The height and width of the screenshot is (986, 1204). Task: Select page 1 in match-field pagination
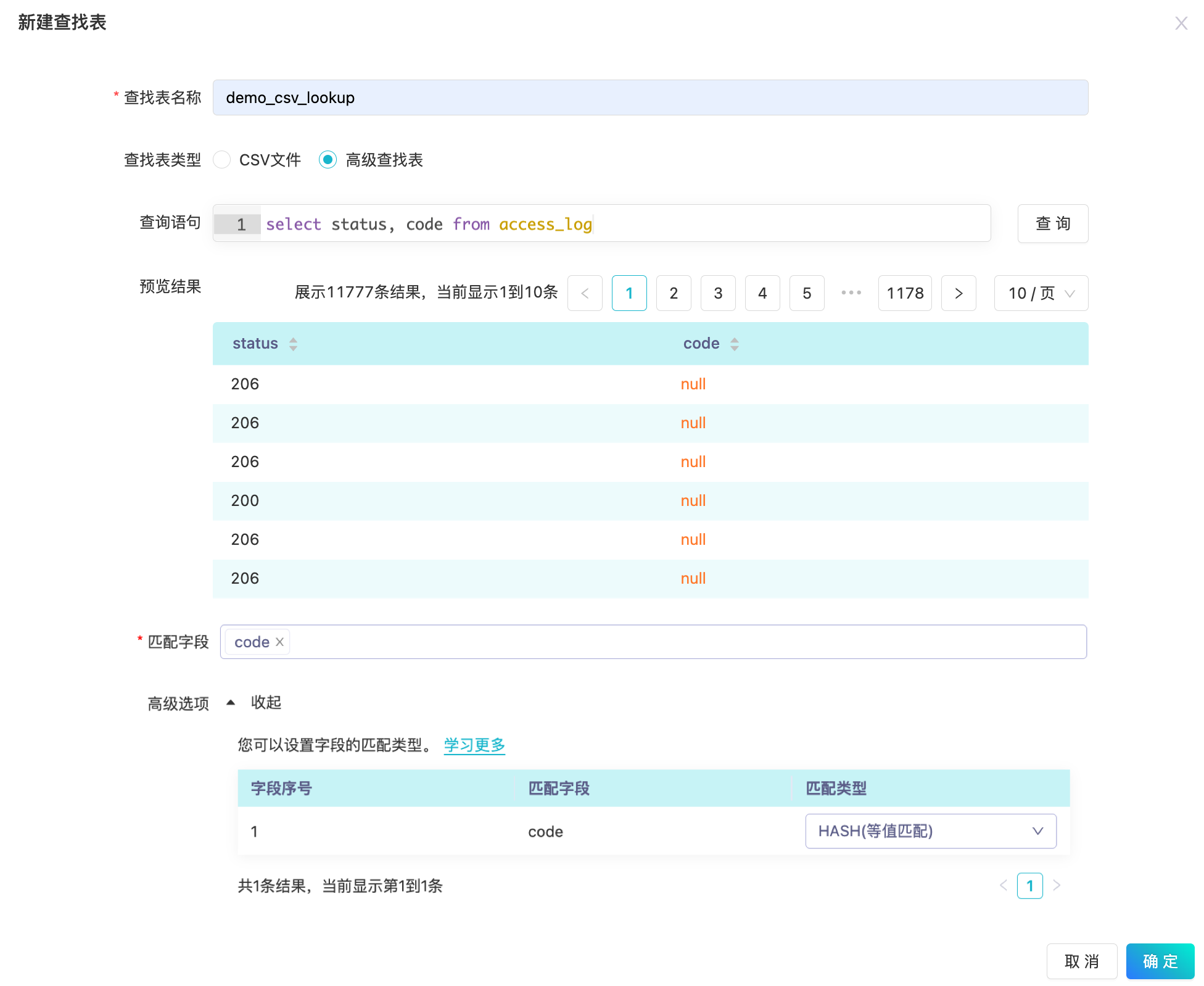click(x=1029, y=886)
